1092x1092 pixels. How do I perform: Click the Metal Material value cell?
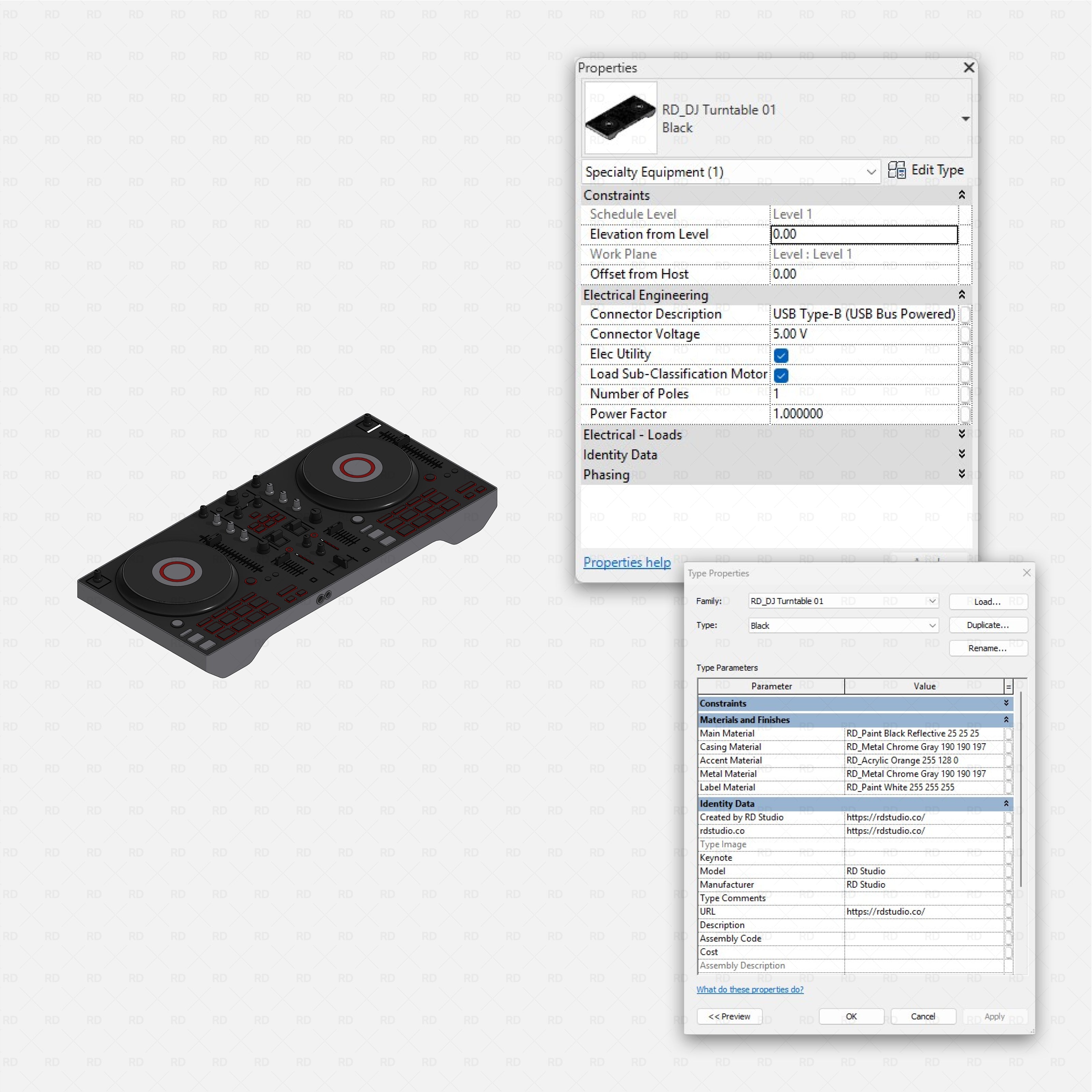coord(923,774)
